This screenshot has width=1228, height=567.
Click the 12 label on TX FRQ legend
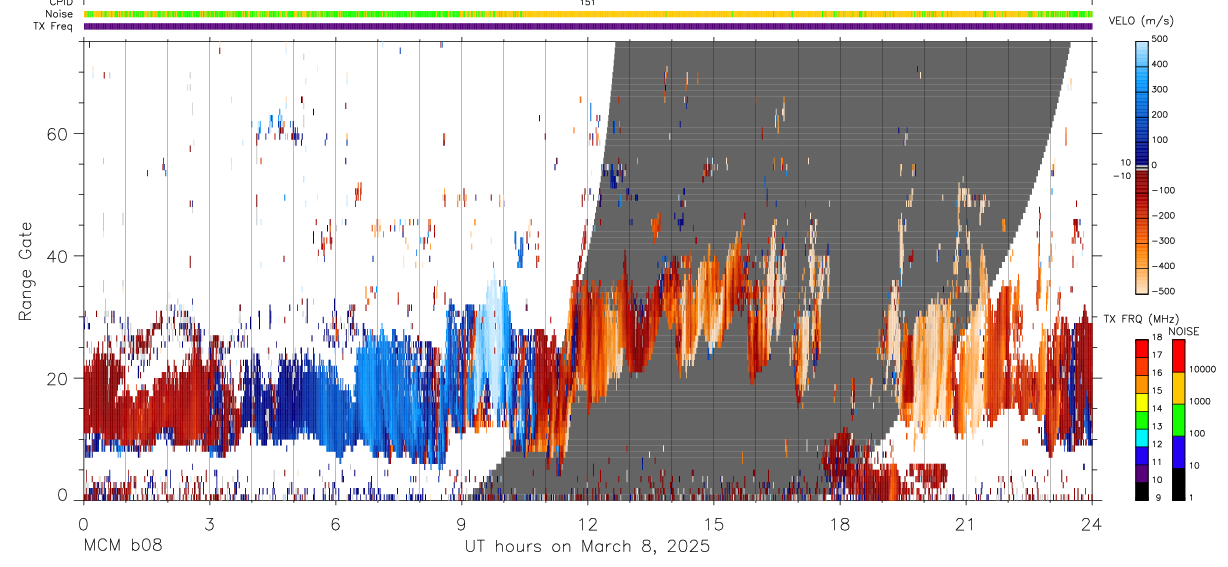pos(1157,443)
